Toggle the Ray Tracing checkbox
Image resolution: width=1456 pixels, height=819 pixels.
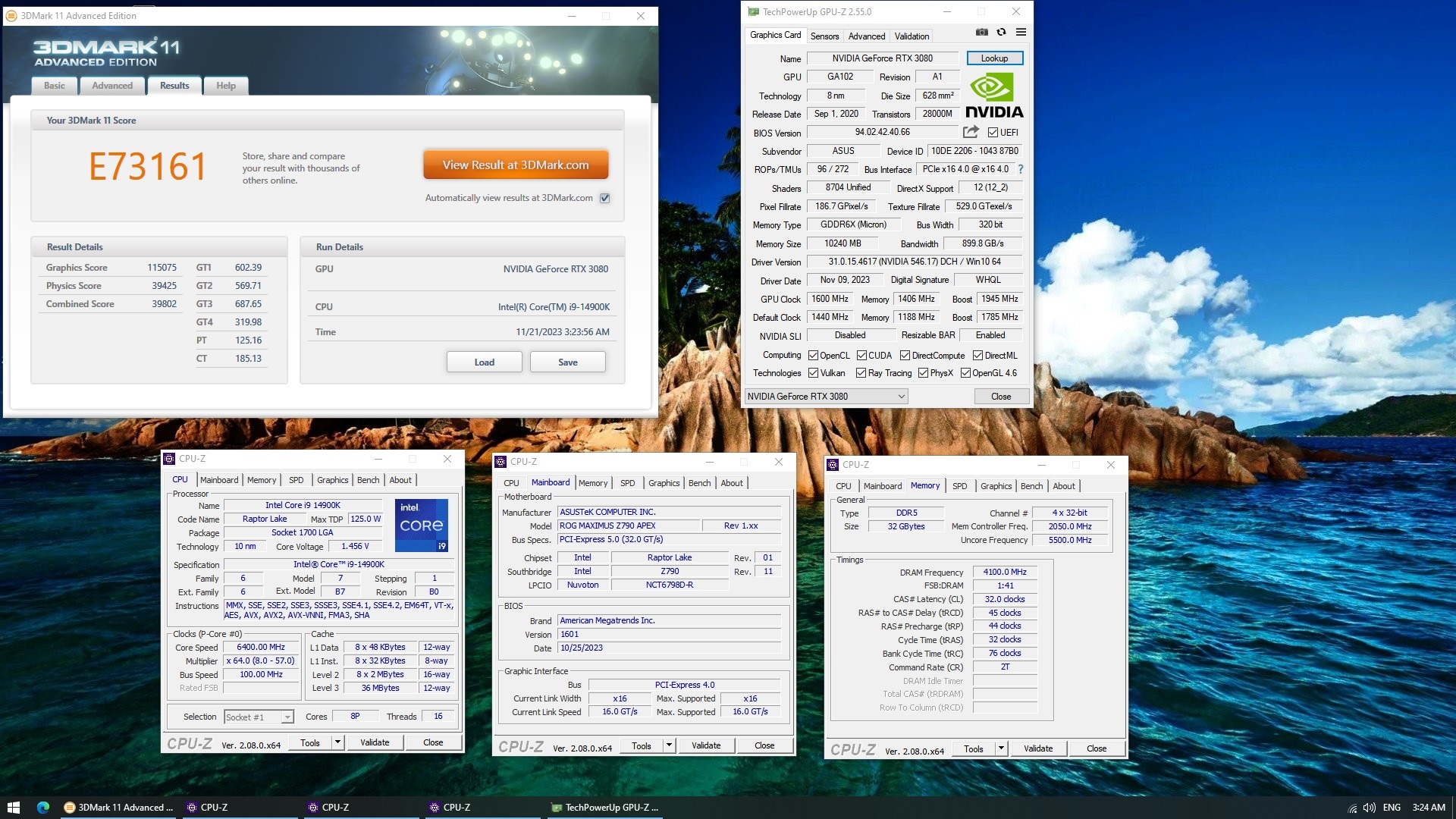861,373
